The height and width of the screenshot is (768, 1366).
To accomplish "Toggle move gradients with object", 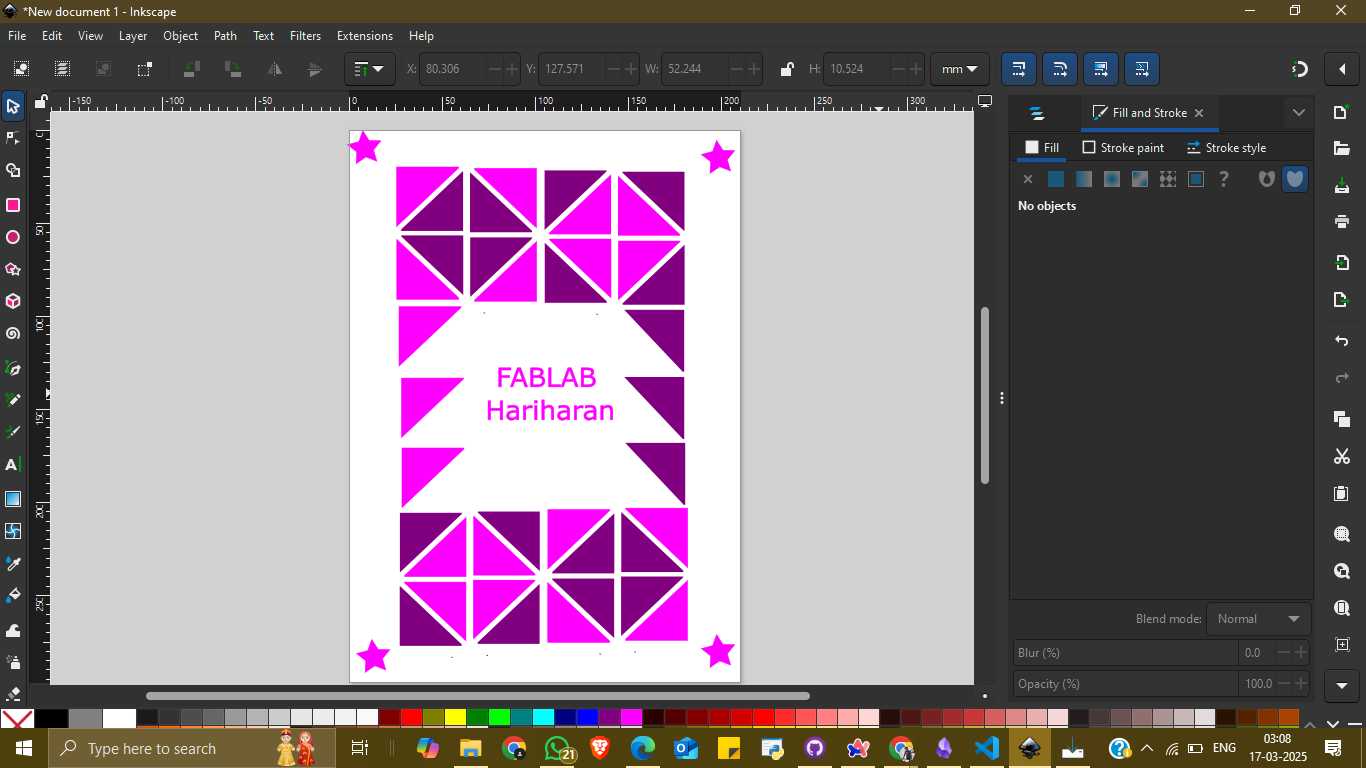I will click(x=1101, y=69).
